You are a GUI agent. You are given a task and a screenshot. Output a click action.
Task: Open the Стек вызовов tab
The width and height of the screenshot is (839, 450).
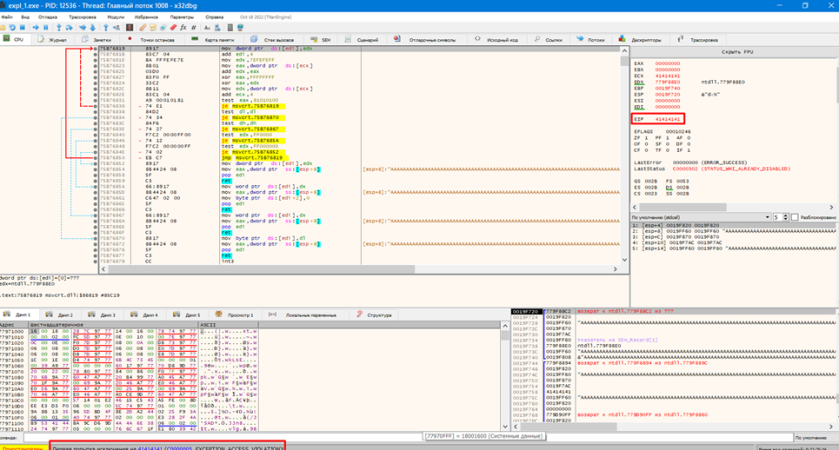click(x=277, y=39)
